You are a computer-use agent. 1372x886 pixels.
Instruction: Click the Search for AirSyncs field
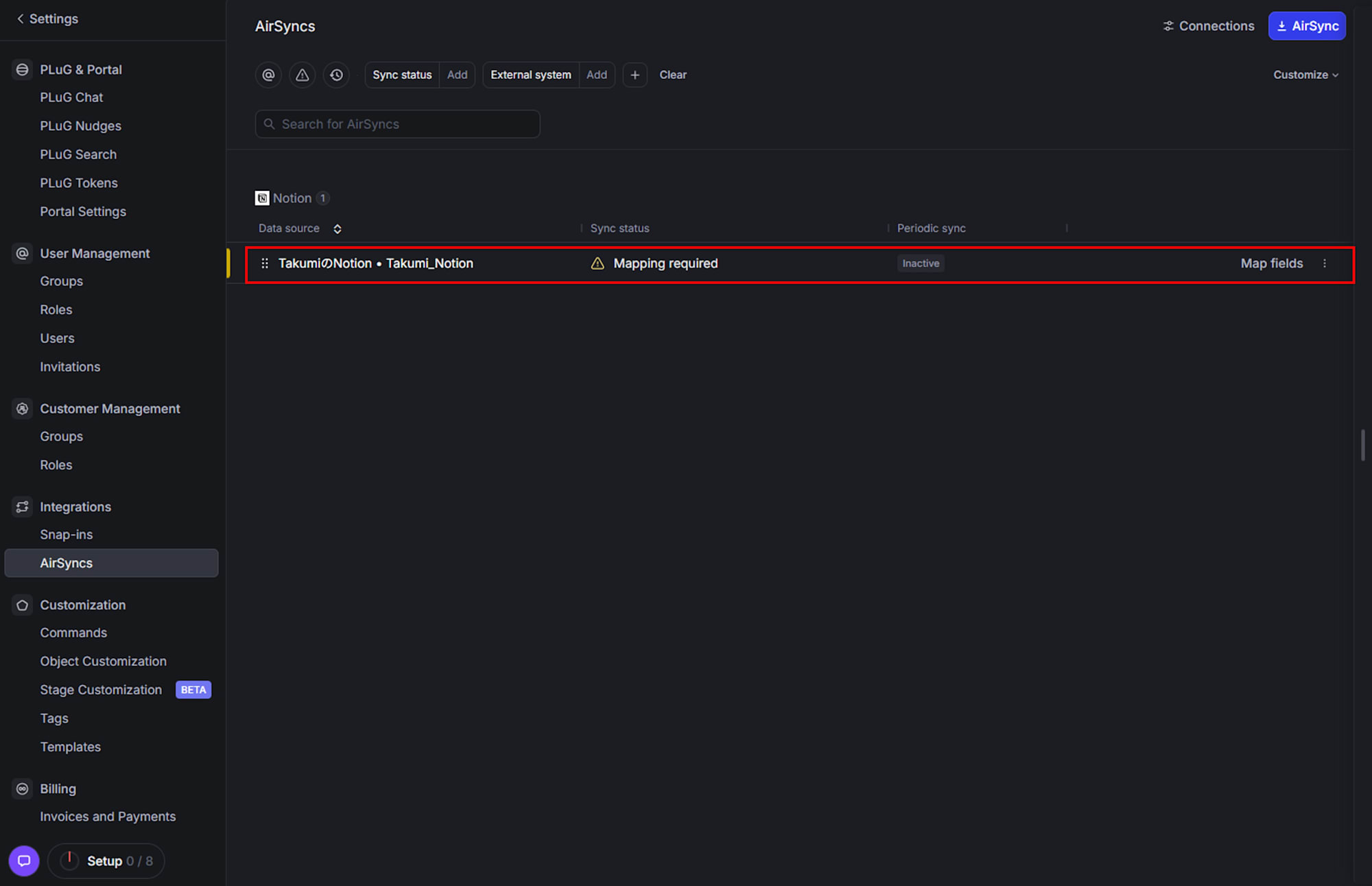[x=398, y=124]
